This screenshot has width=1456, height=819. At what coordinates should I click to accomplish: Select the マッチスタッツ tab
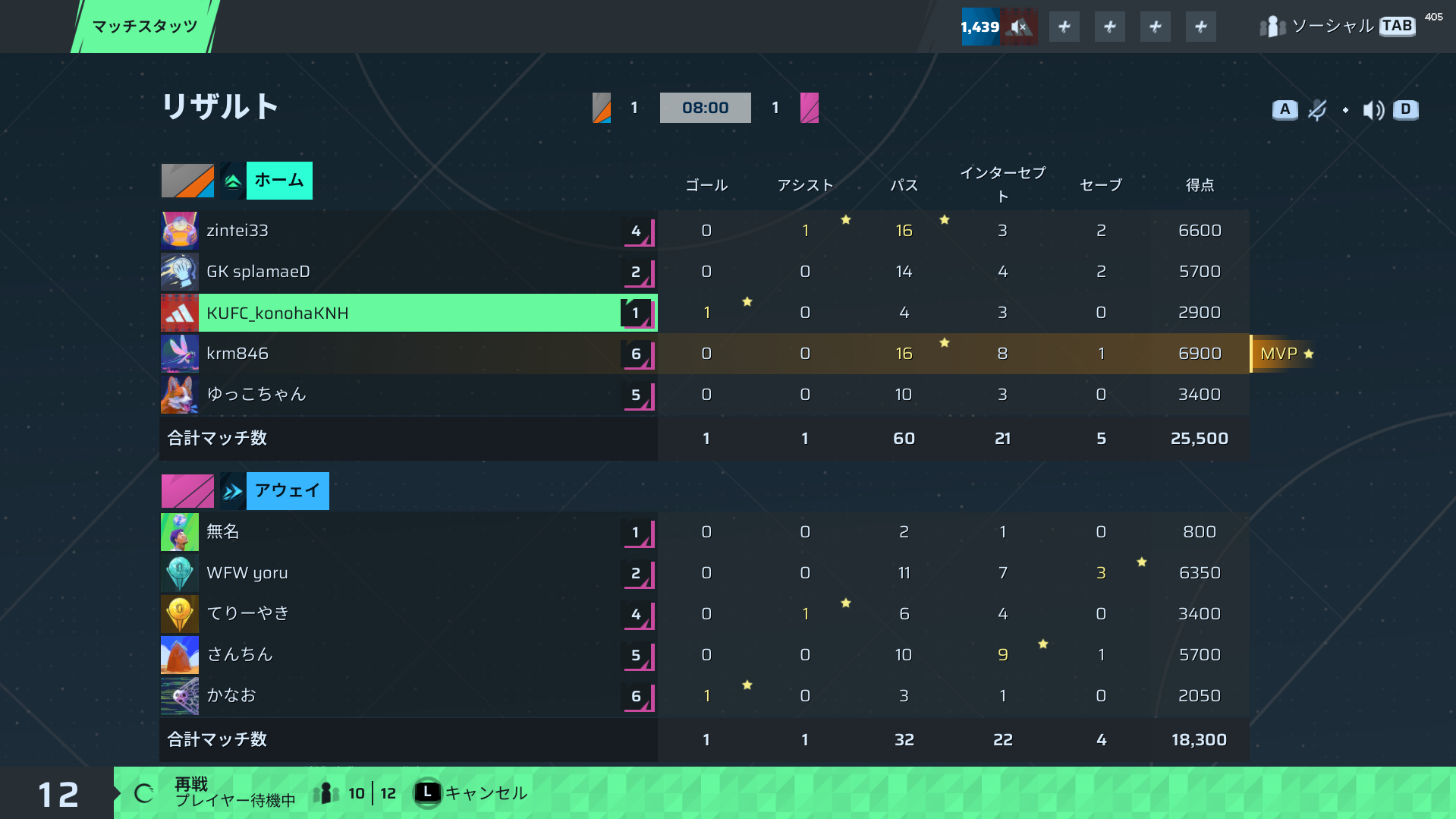pos(145,27)
